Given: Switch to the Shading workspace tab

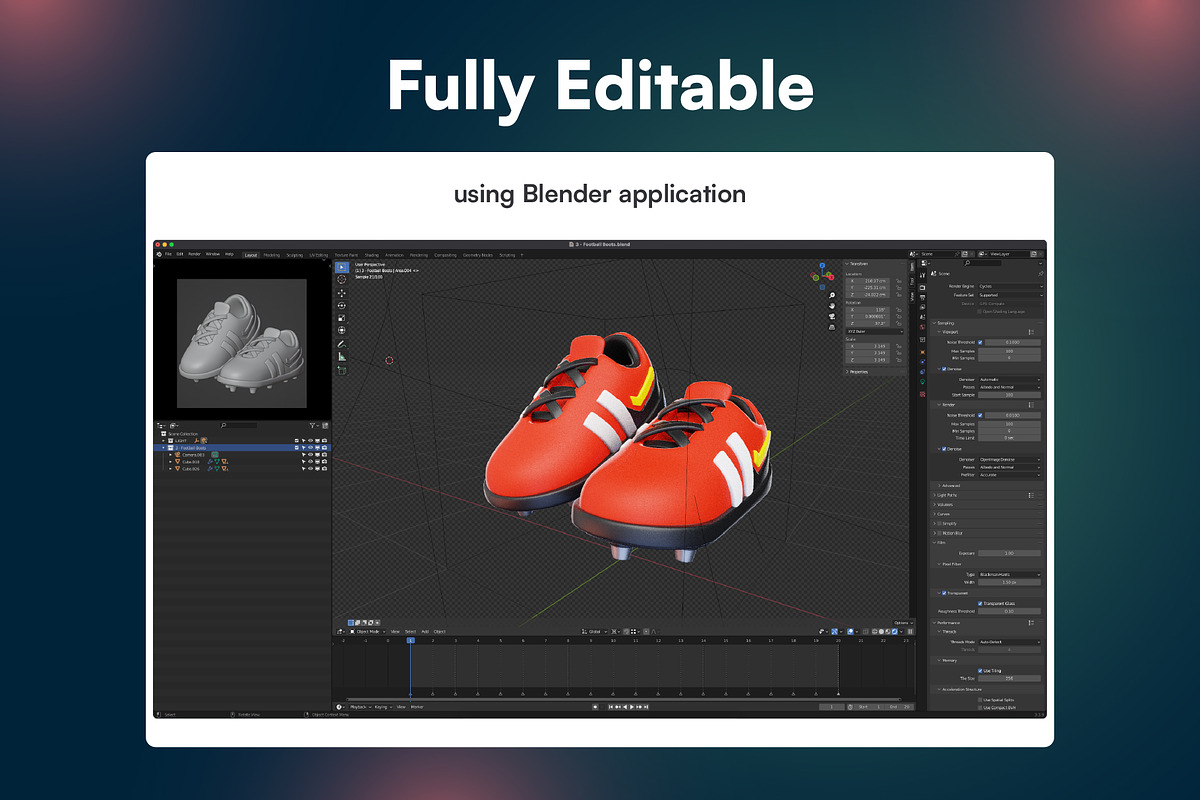Looking at the screenshot, I should 371,255.
